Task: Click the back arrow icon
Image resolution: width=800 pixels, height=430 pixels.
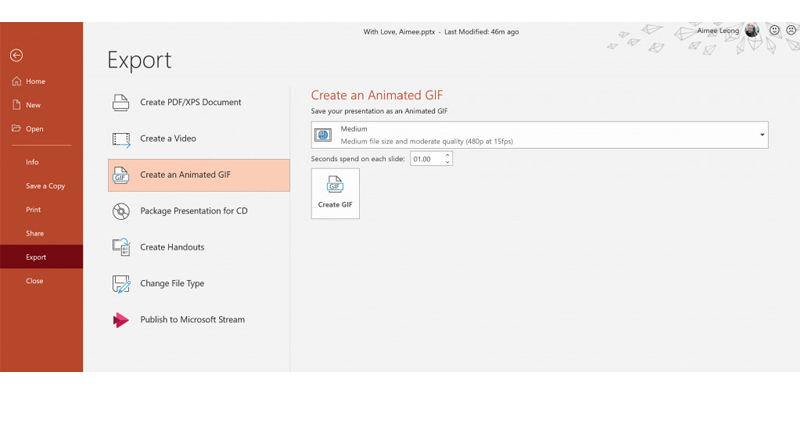Action: [16, 56]
